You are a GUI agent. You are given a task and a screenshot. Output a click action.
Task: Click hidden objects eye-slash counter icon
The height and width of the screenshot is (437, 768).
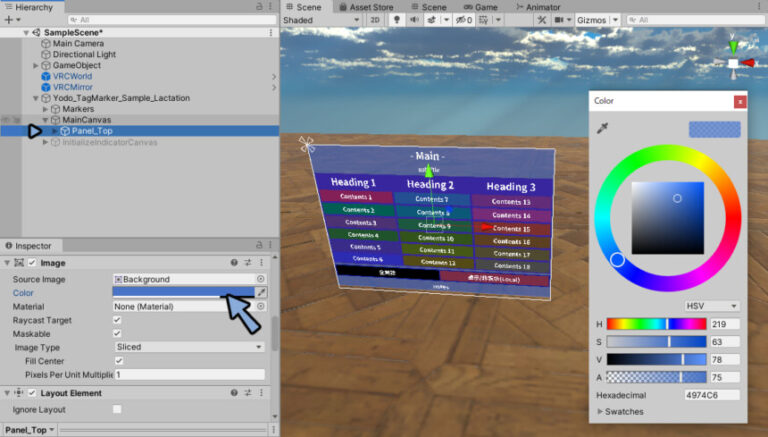click(463, 20)
